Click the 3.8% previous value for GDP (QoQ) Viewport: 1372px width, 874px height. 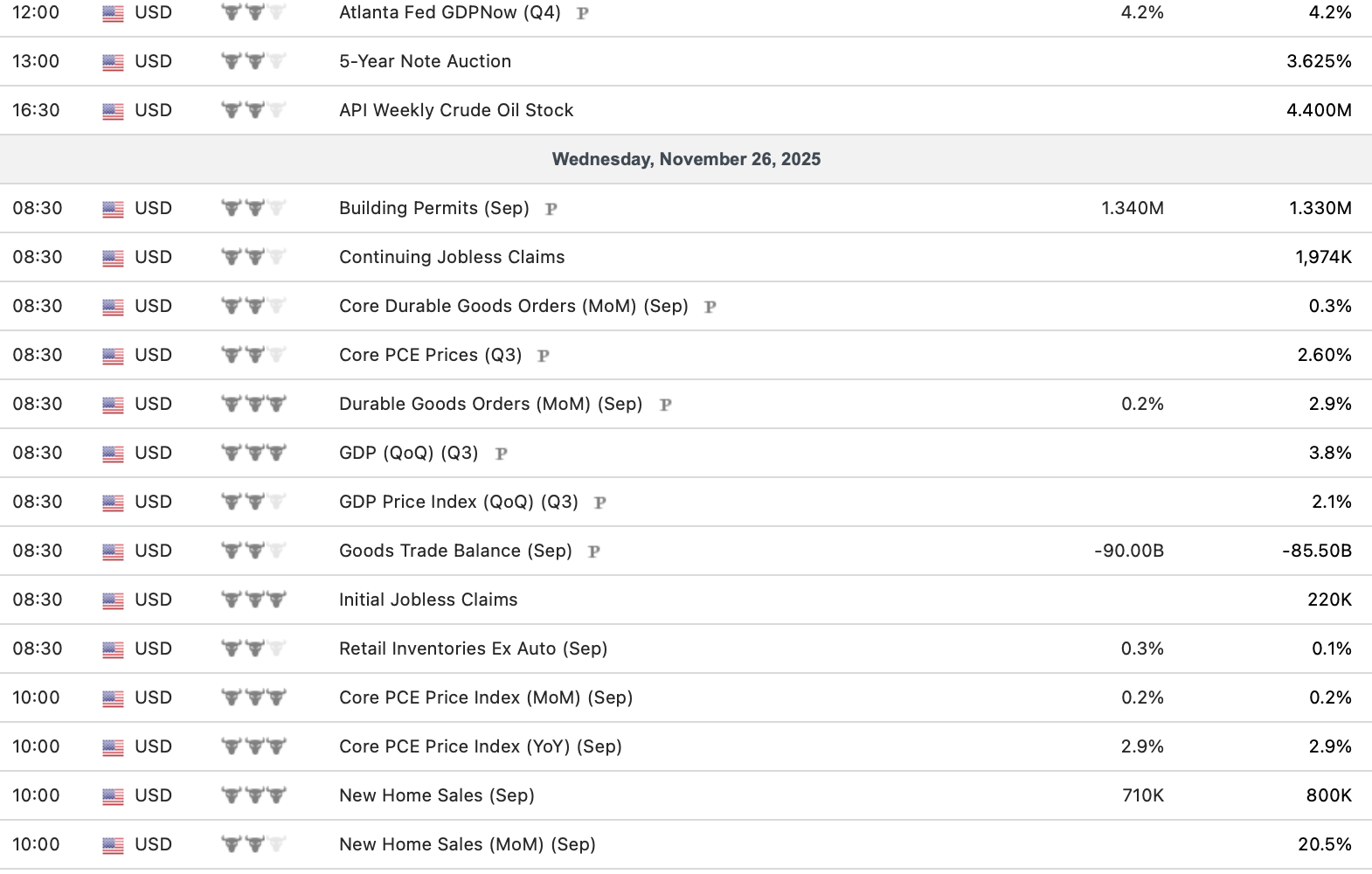[x=1330, y=453]
